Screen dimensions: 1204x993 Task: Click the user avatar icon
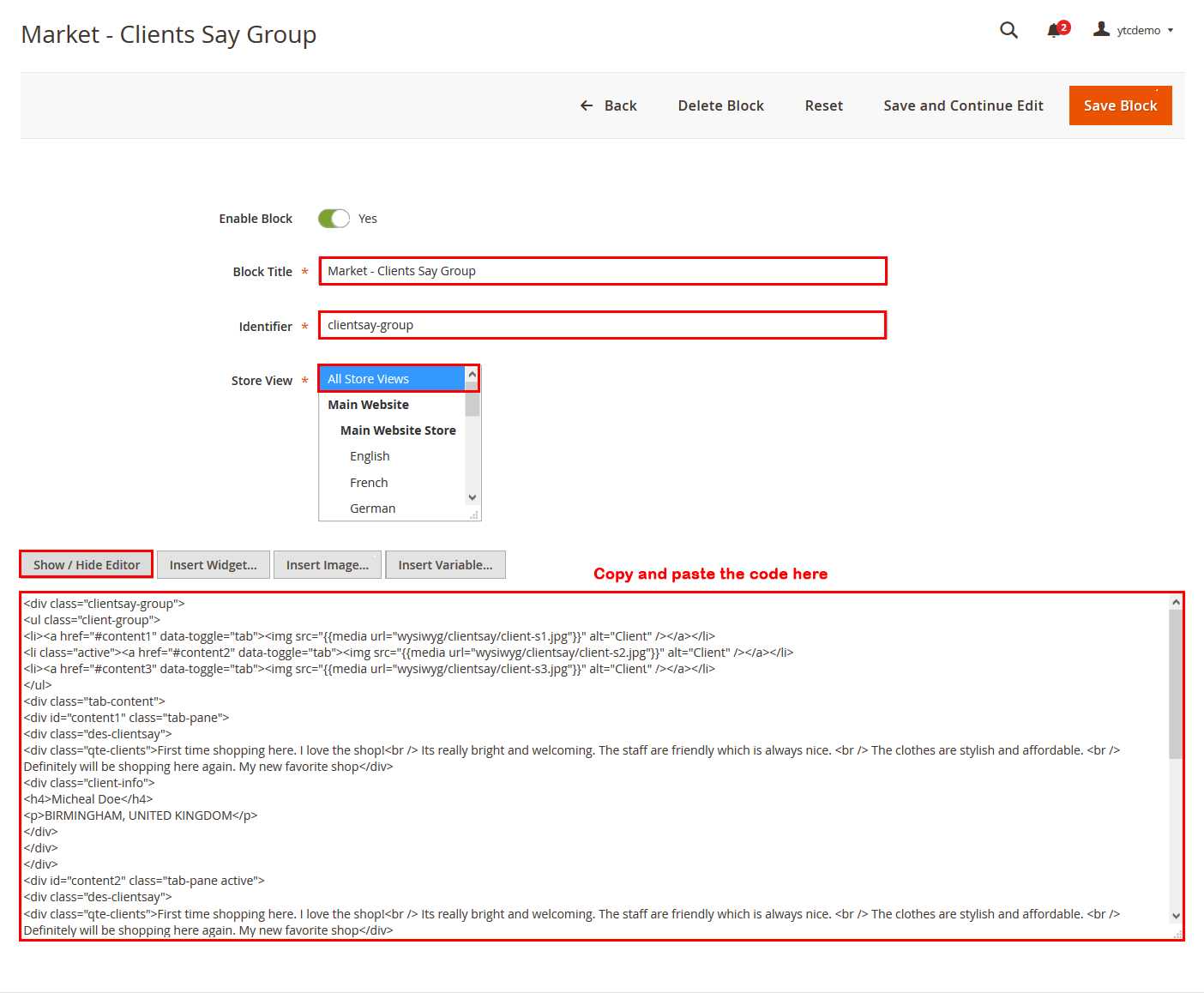[x=1101, y=29]
